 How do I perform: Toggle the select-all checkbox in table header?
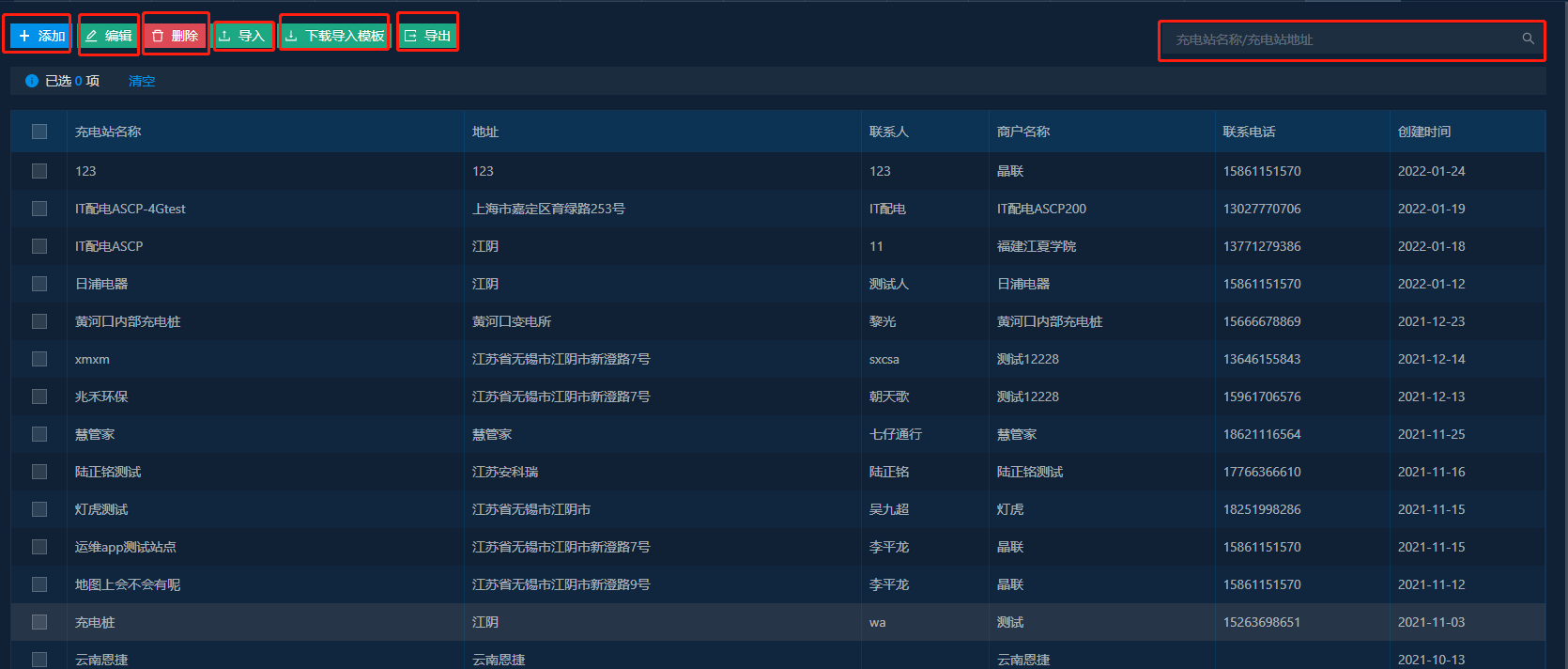coord(39,132)
